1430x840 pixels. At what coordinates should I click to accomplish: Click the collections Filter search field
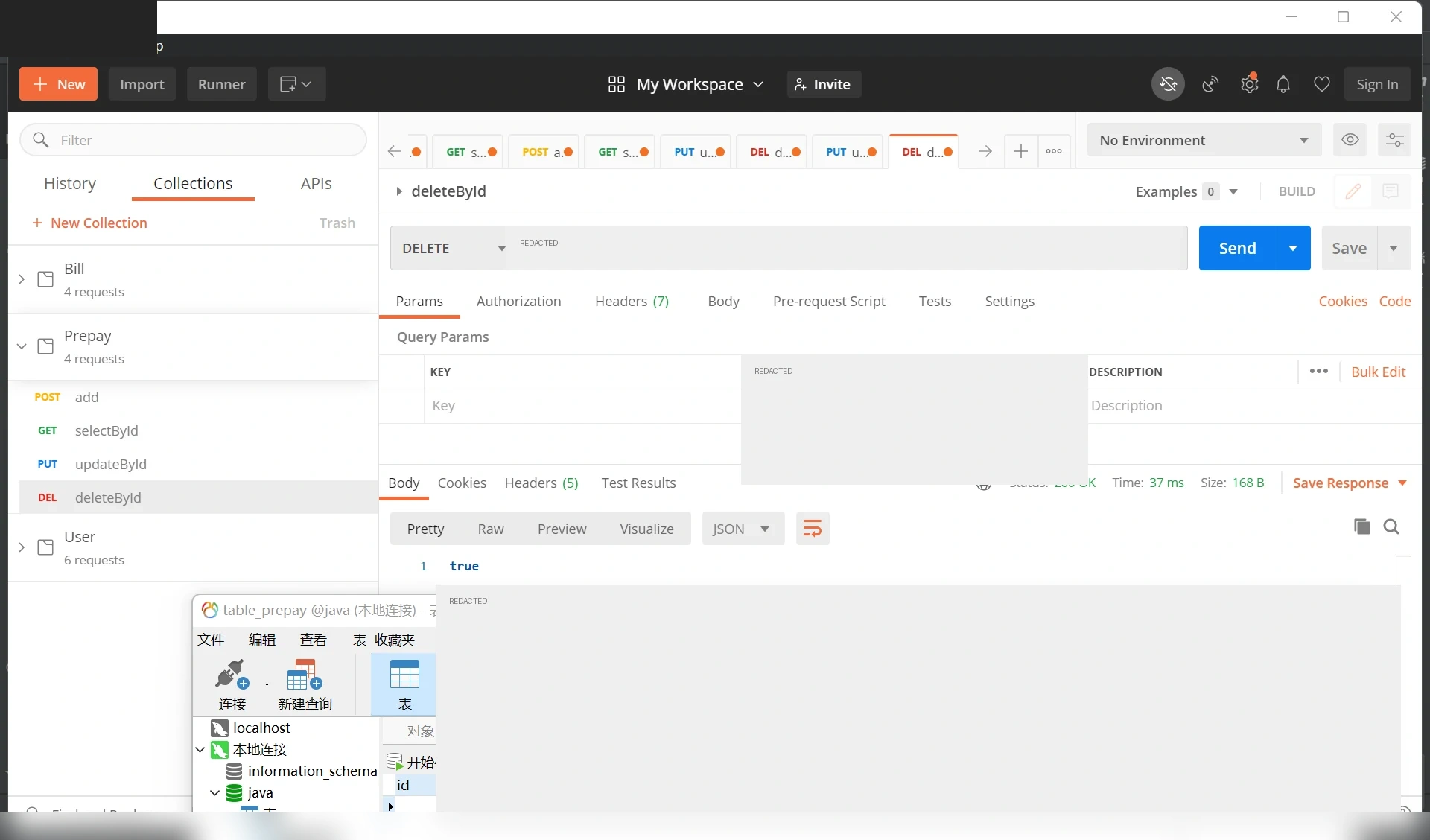coord(194,140)
